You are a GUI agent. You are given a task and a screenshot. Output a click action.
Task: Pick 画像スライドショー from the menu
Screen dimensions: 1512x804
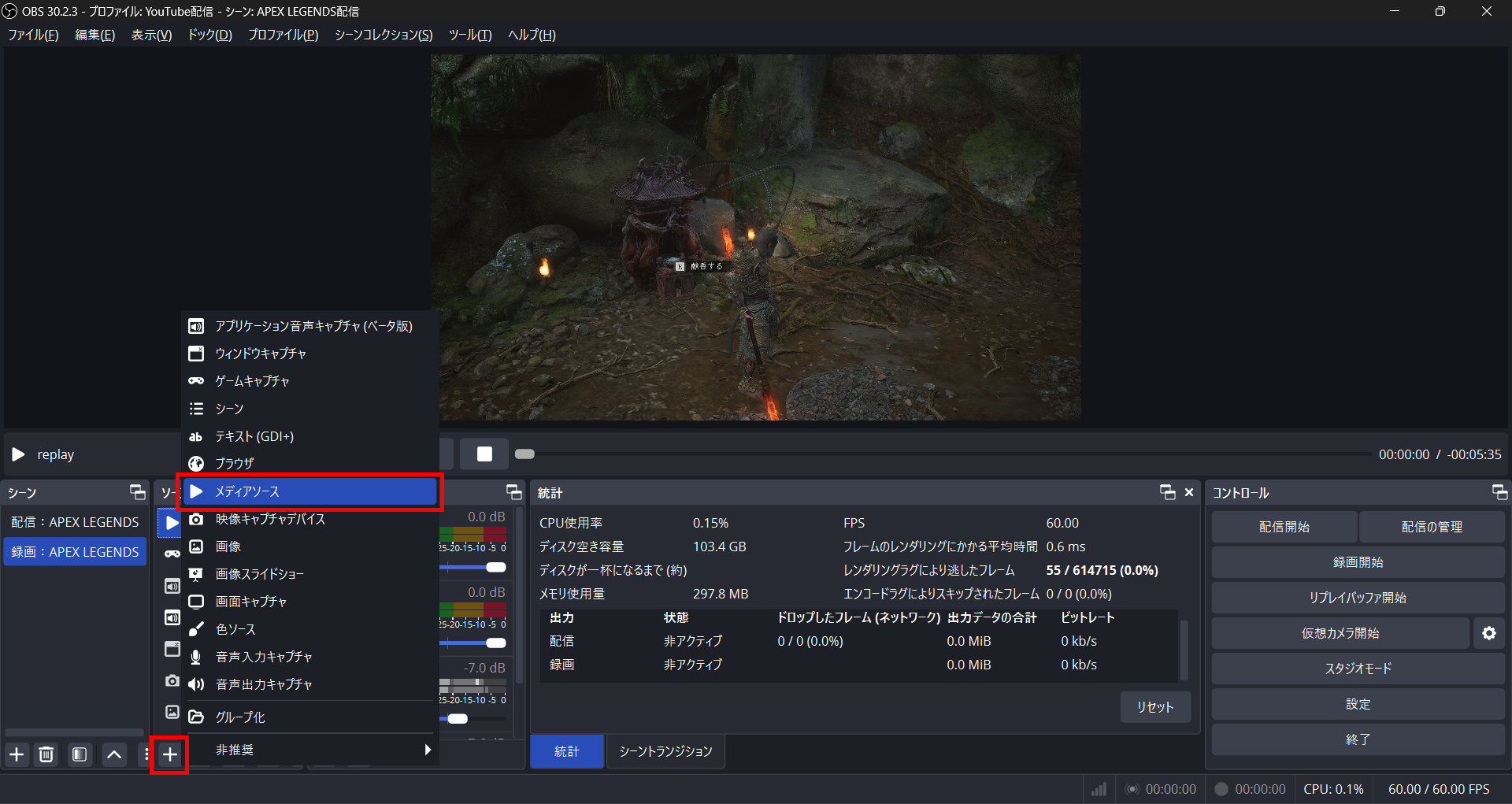tap(310, 574)
